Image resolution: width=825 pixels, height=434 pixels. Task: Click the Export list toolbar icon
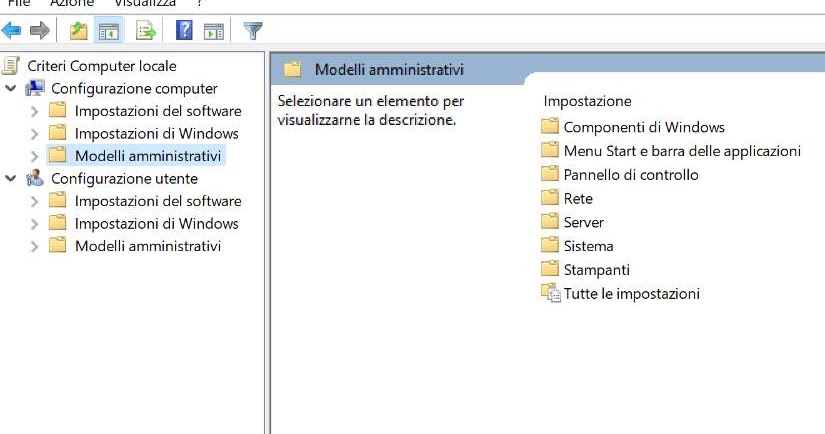click(146, 31)
